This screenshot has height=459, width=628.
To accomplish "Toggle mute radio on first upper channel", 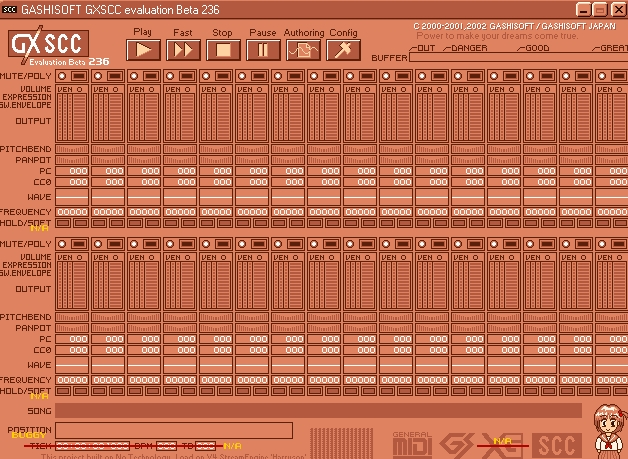I will (63, 76).
